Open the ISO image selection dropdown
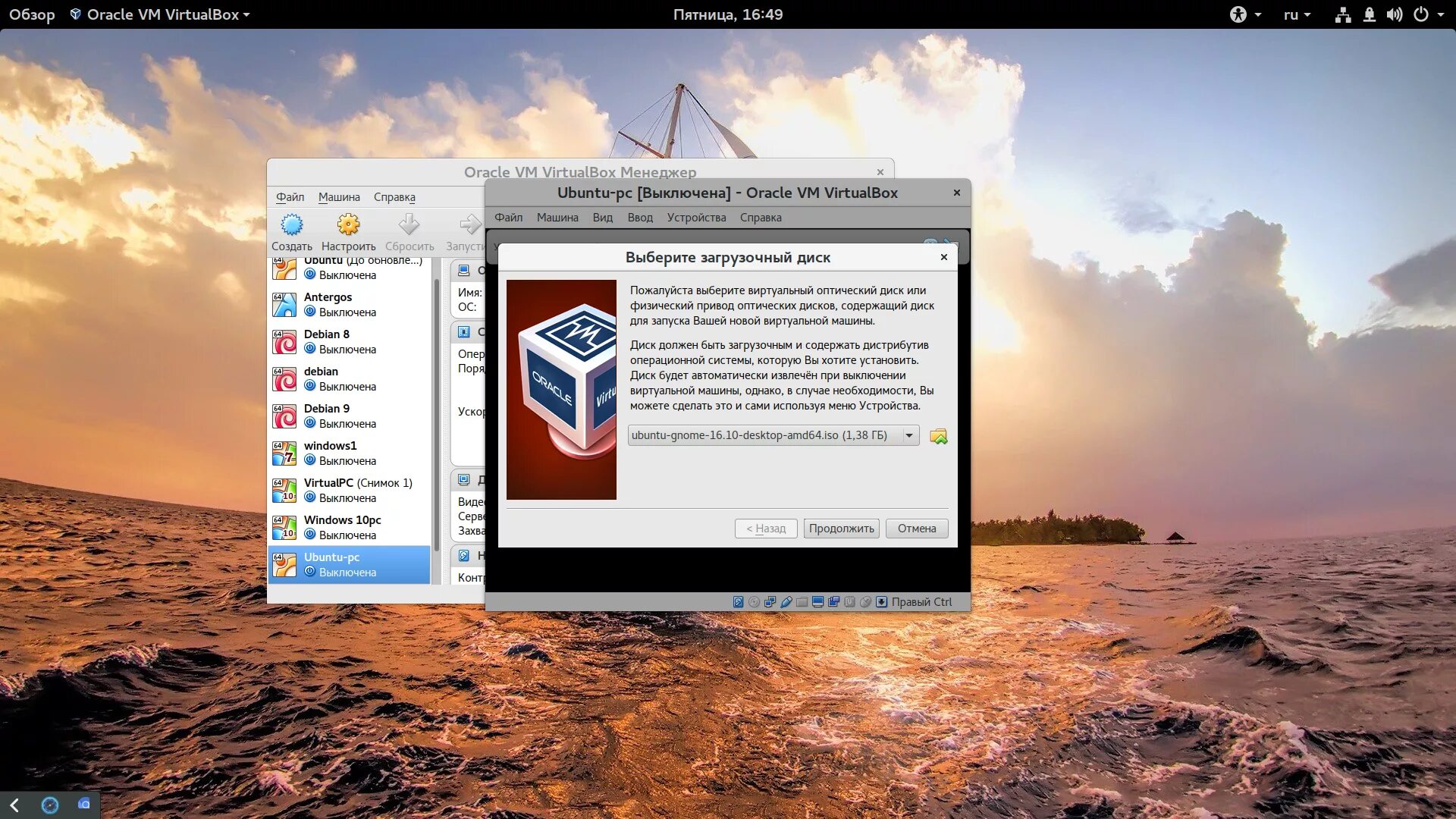This screenshot has width=1456, height=819. pyautogui.click(x=908, y=435)
